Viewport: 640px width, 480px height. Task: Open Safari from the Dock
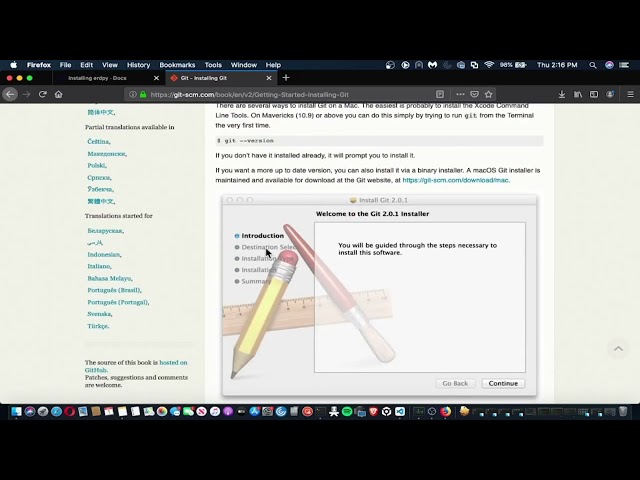pos(56,411)
